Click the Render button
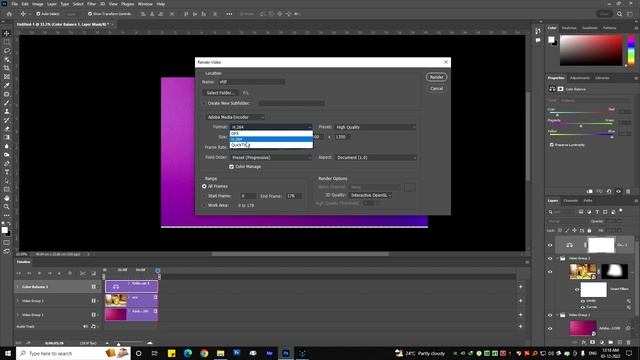This screenshot has height=360, width=640. (x=436, y=77)
